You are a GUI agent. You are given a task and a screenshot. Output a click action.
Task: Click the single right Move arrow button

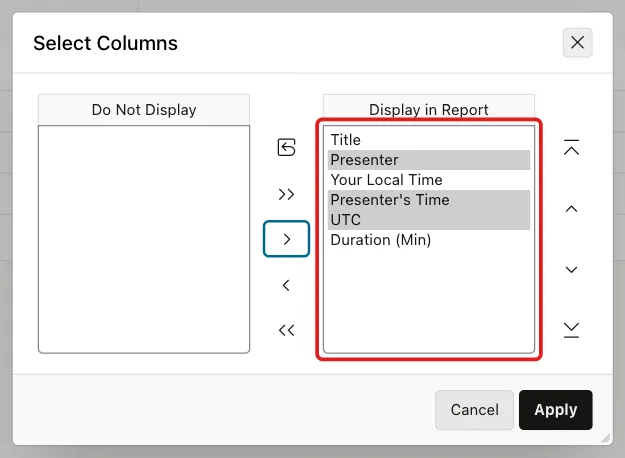pos(286,239)
